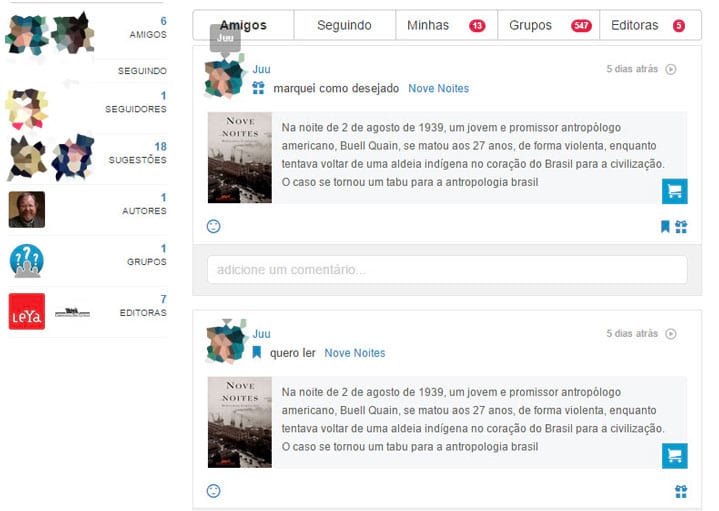Click the adicione um comentário field
The image size is (719, 511).
pos(447,270)
